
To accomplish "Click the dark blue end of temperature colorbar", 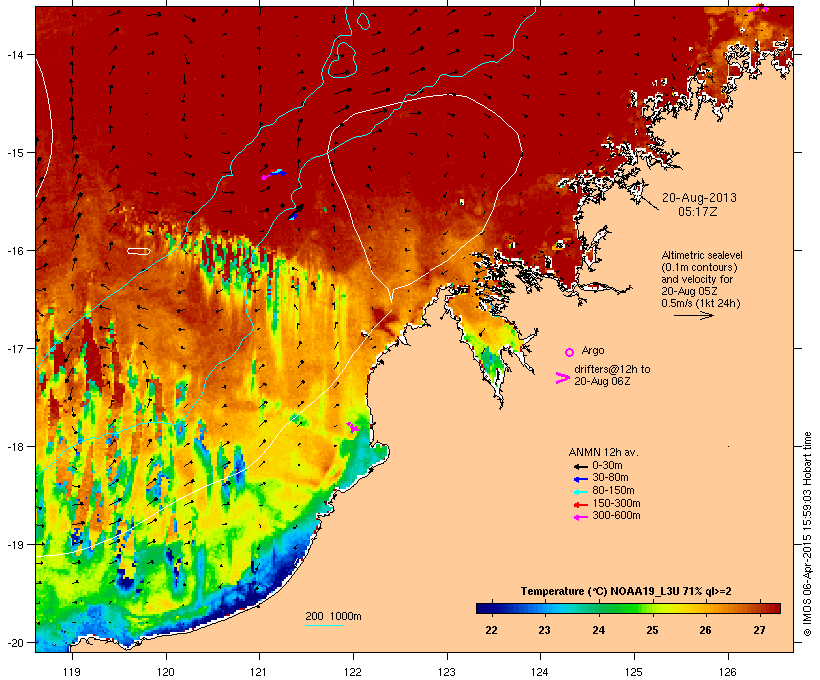I will [482, 608].
